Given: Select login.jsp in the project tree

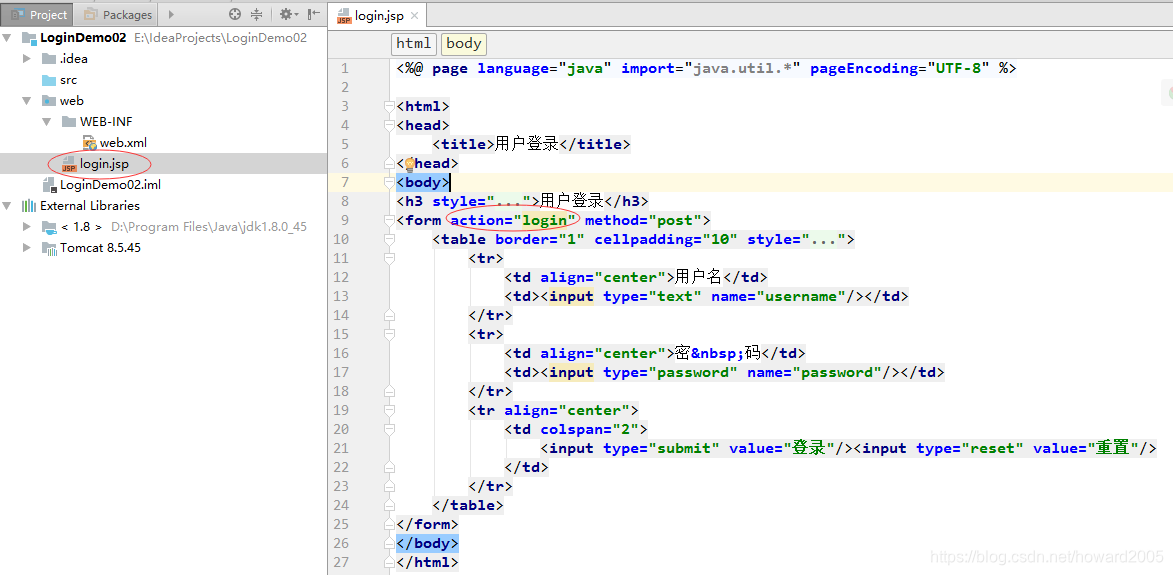Looking at the screenshot, I should tap(104, 163).
